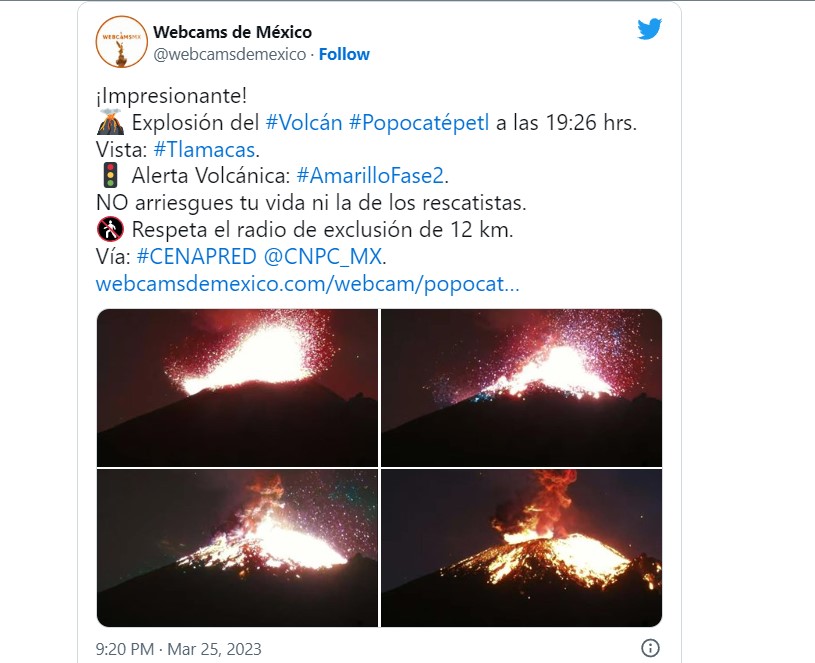Open the @webcamsdemexico handle
The image size is (815, 663).
[229, 54]
